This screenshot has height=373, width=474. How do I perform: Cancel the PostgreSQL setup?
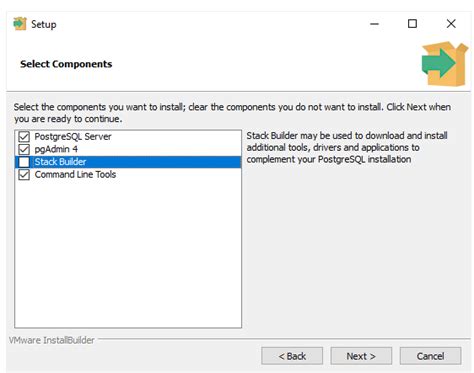click(430, 356)
